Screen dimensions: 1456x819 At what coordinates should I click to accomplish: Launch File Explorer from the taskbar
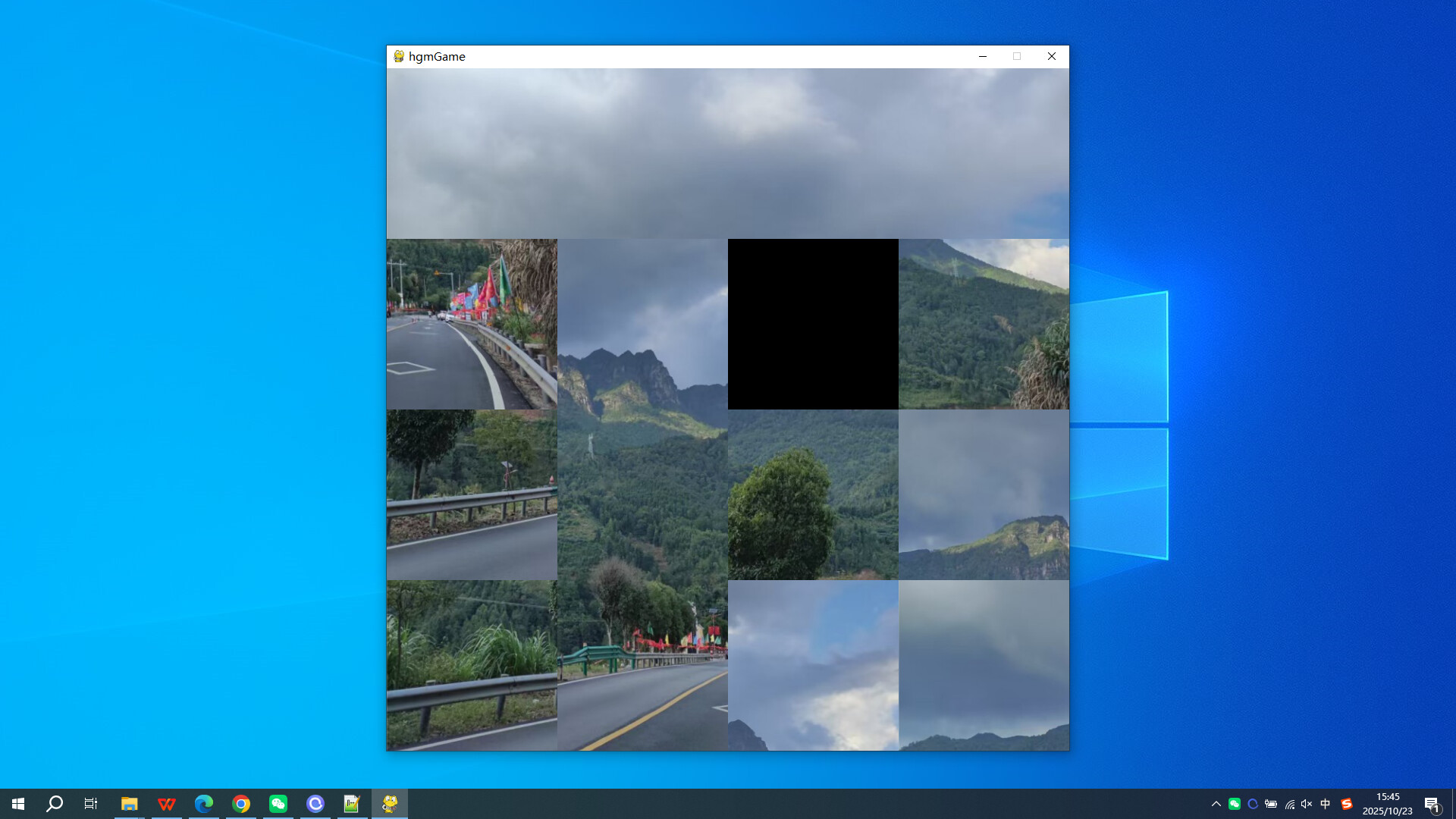130,803
